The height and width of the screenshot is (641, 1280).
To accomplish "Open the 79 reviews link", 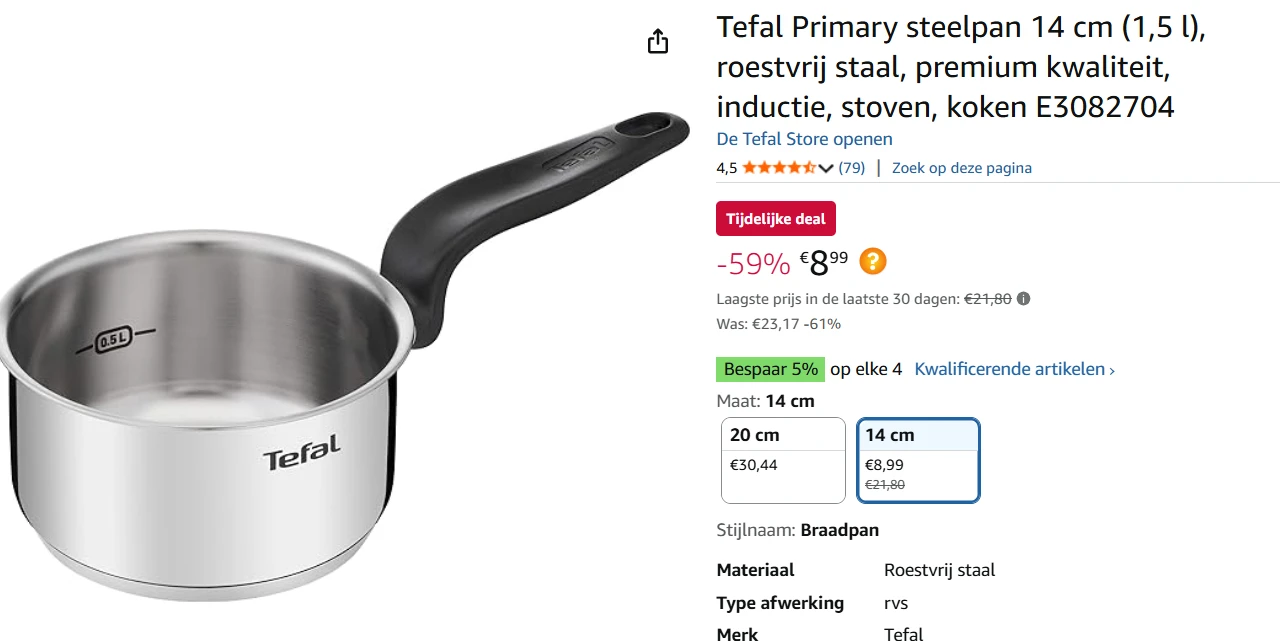I will coord(851,168).
